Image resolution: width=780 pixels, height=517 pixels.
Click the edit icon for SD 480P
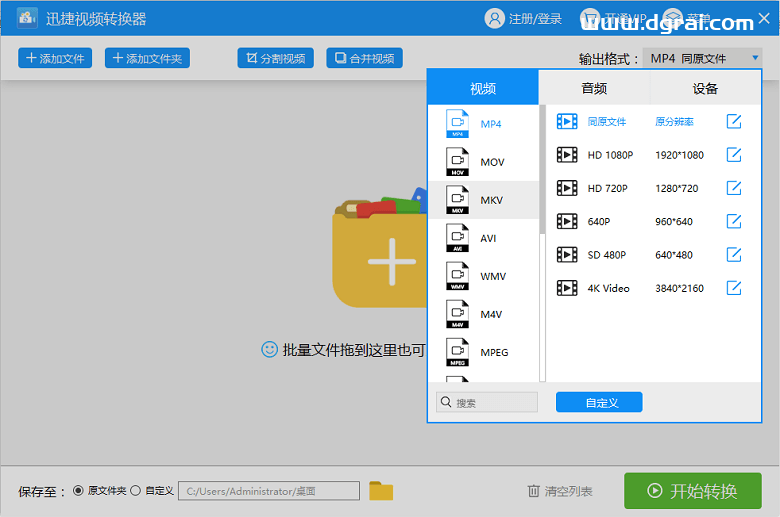tap(733, 255)
